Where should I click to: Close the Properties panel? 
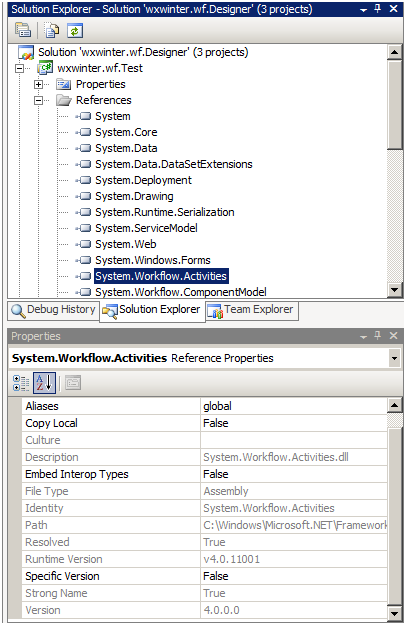click(x=393, y=336)
